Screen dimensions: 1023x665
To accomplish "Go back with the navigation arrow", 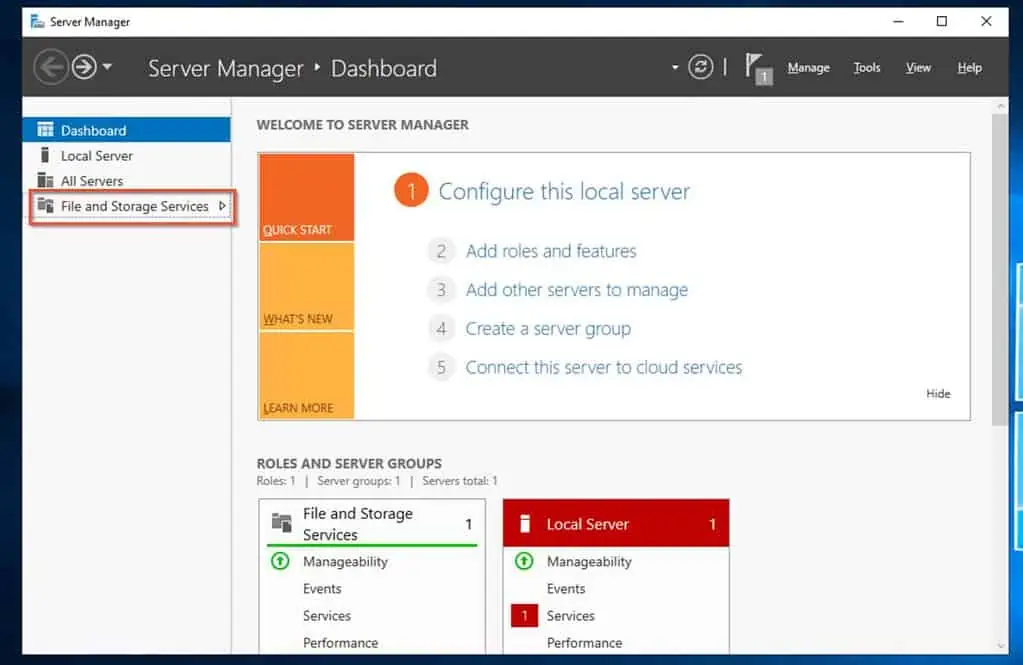I will coord(51,67).
